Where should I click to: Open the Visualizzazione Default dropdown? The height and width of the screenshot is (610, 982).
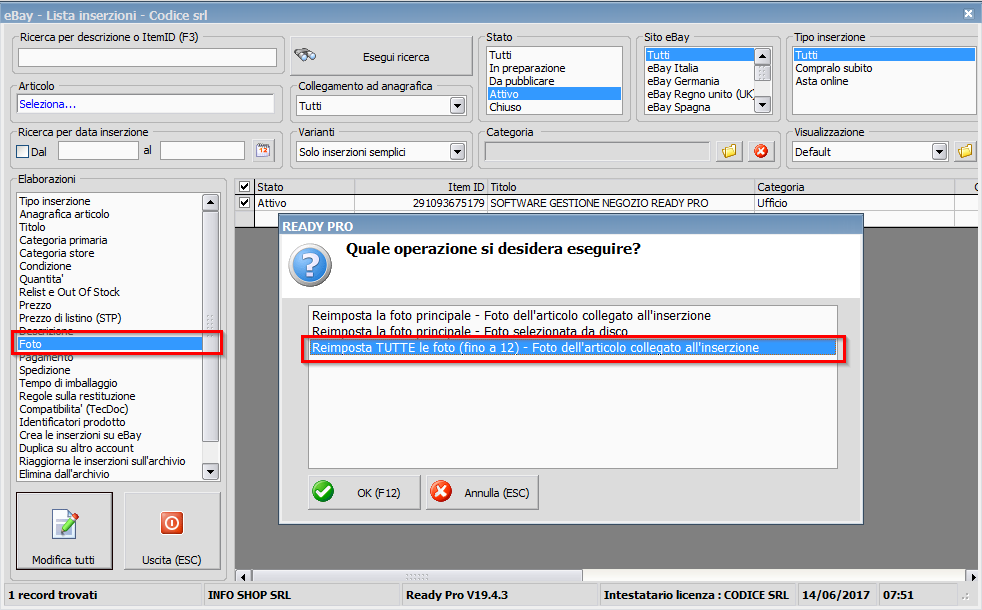pos(939,152)
